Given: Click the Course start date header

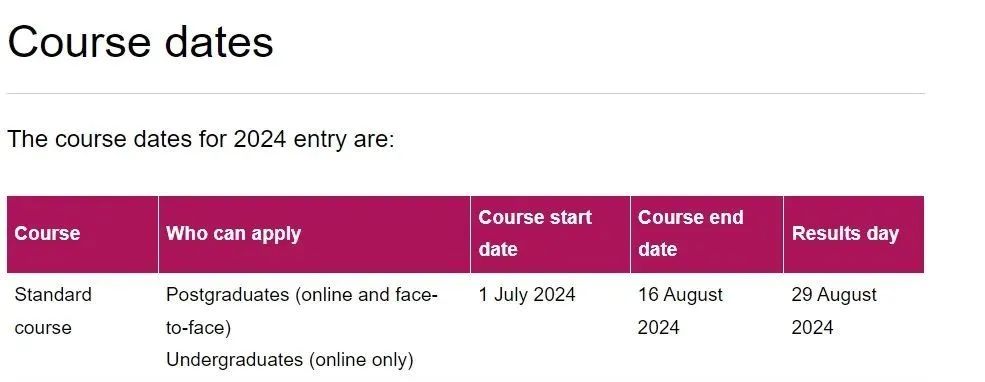Looking at the screenshot, I should click(x=535, y=233).
